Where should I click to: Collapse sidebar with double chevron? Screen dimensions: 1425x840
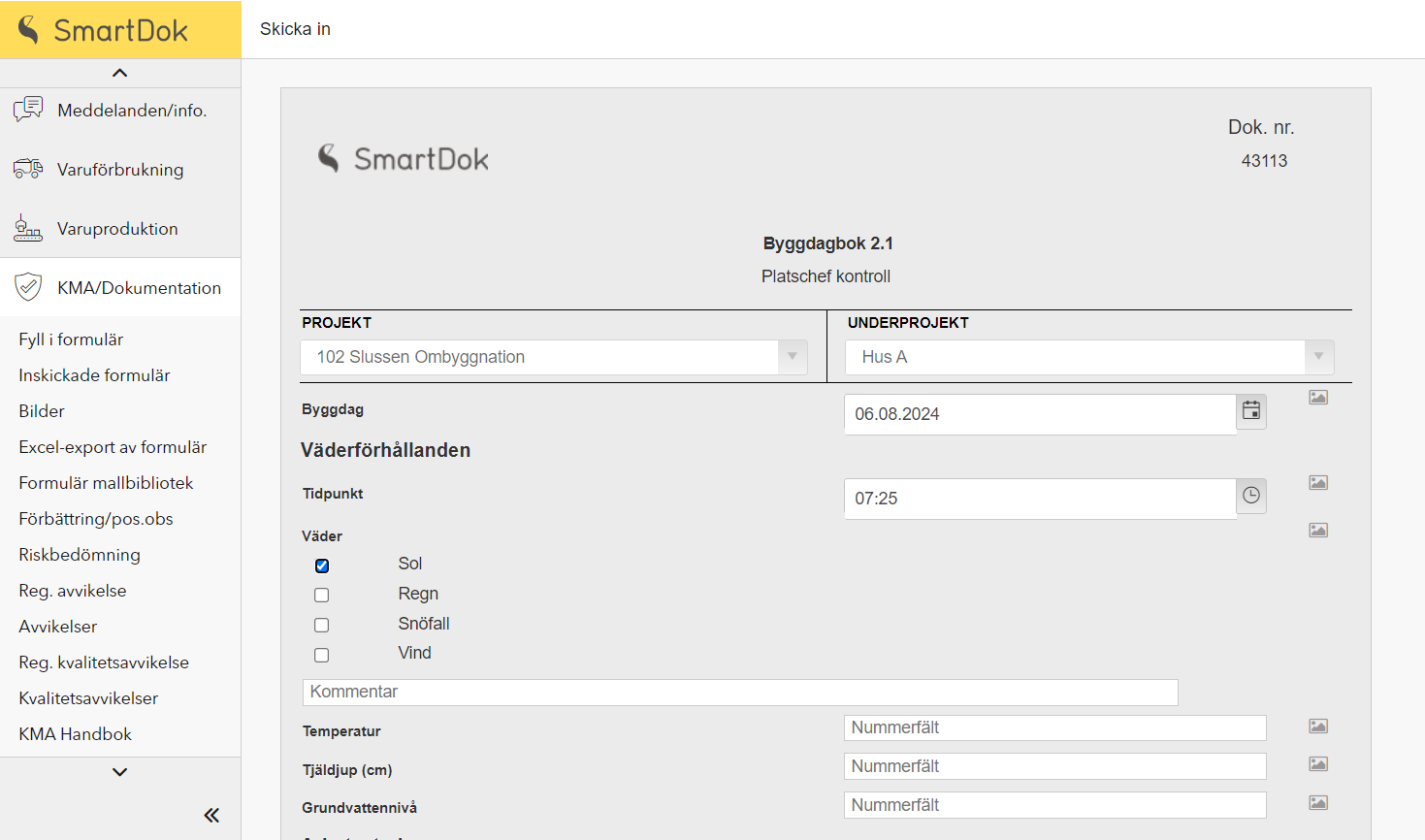click(211, 816)
